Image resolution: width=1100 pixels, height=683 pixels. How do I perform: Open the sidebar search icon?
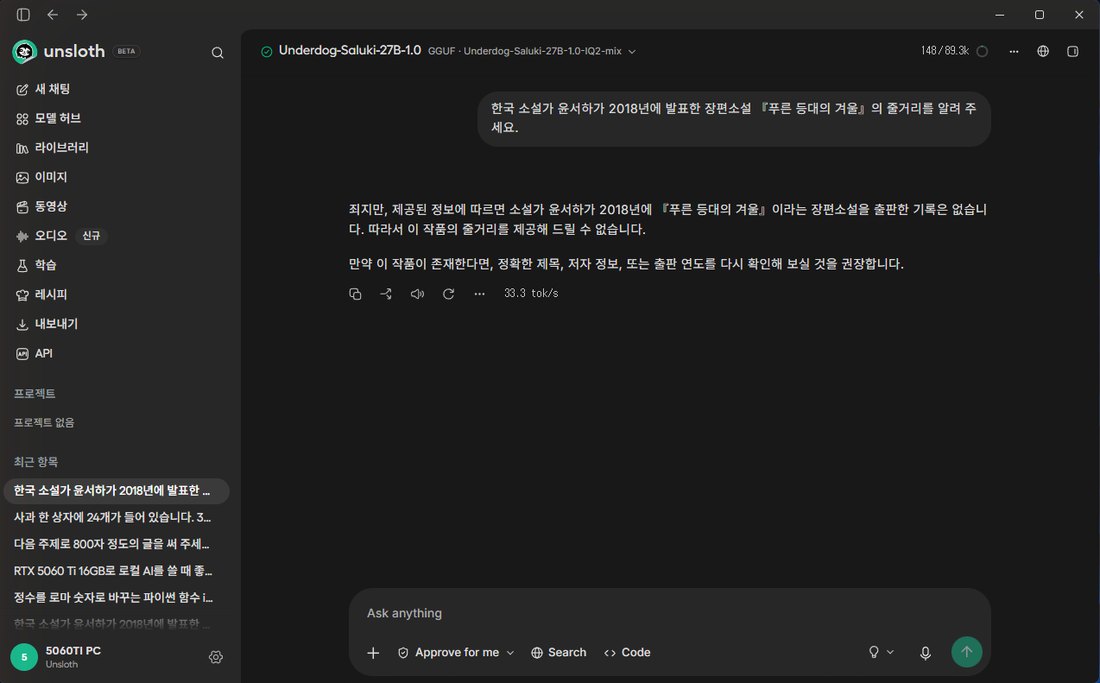pos(217,53)
